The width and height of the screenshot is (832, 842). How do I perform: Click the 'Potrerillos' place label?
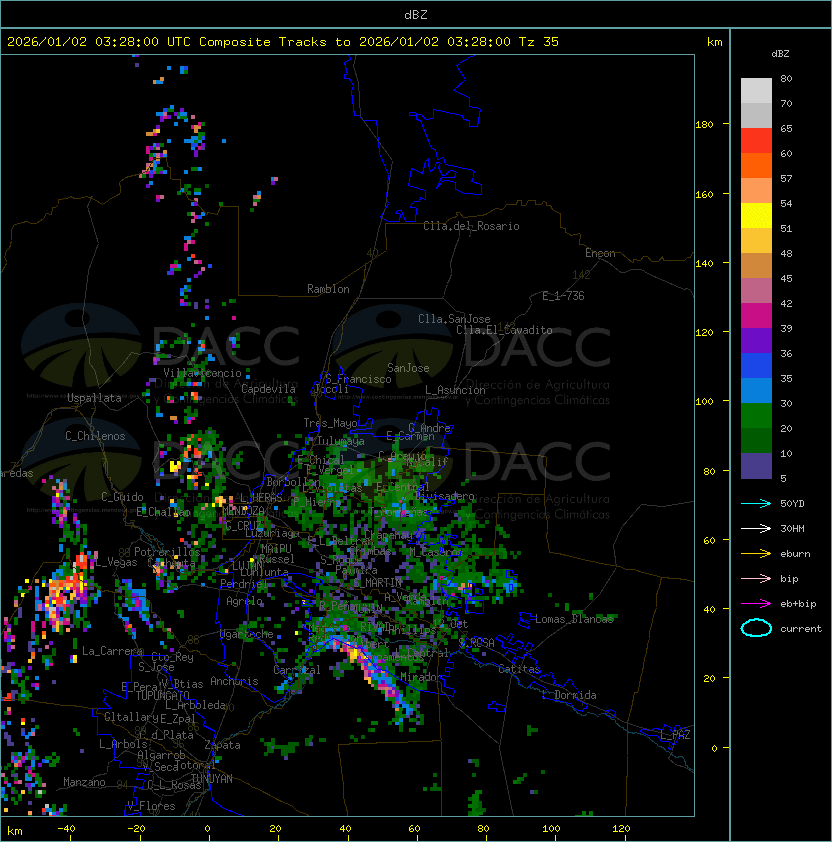point(167,552)
